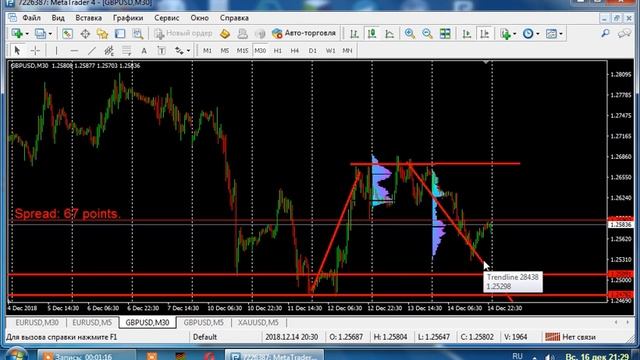Image resolution: width=640 pixels, height=360 pixels.
Task: Select the crosshair tool
Action: point(36,51)
